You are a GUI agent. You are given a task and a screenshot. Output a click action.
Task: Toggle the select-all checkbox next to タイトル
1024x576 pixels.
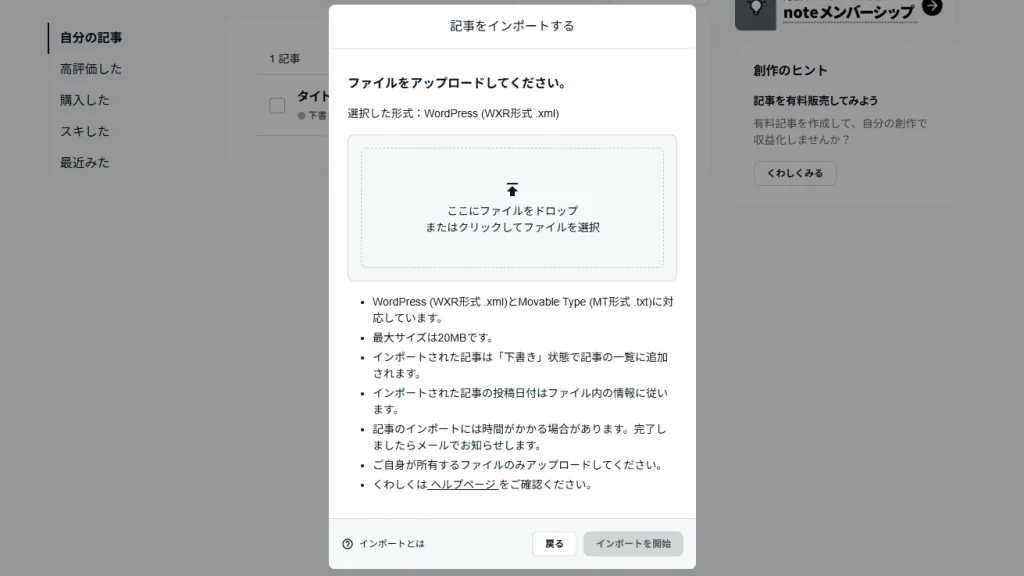click(277, 104)
